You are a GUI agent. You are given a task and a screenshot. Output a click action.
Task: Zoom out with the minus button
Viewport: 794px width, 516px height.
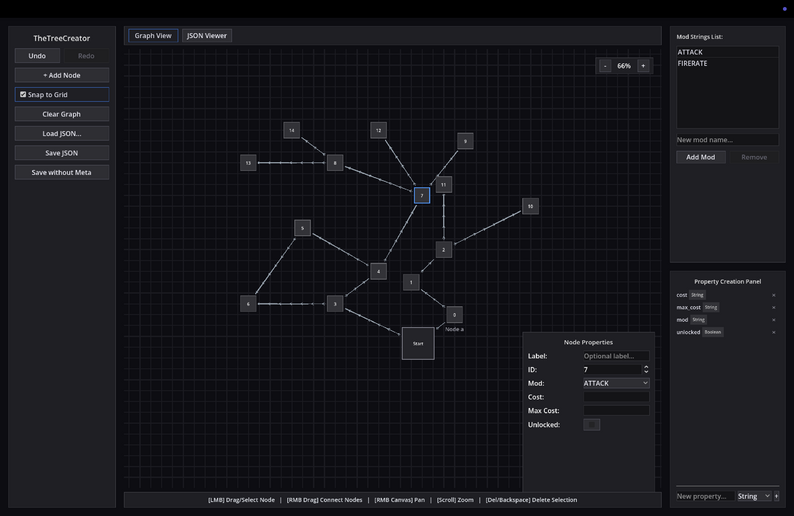pyautogui.click(x=605, y=66)
